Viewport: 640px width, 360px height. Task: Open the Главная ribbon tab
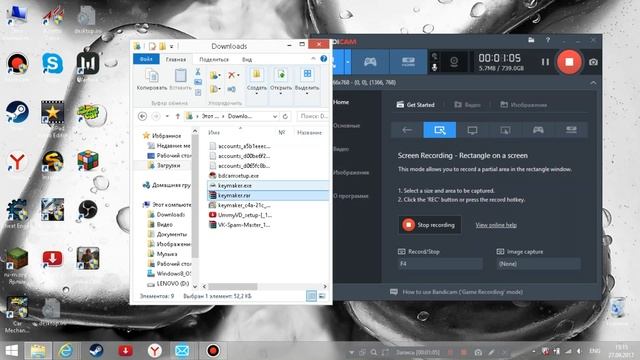pyautogui.click(x=176, y=59)
